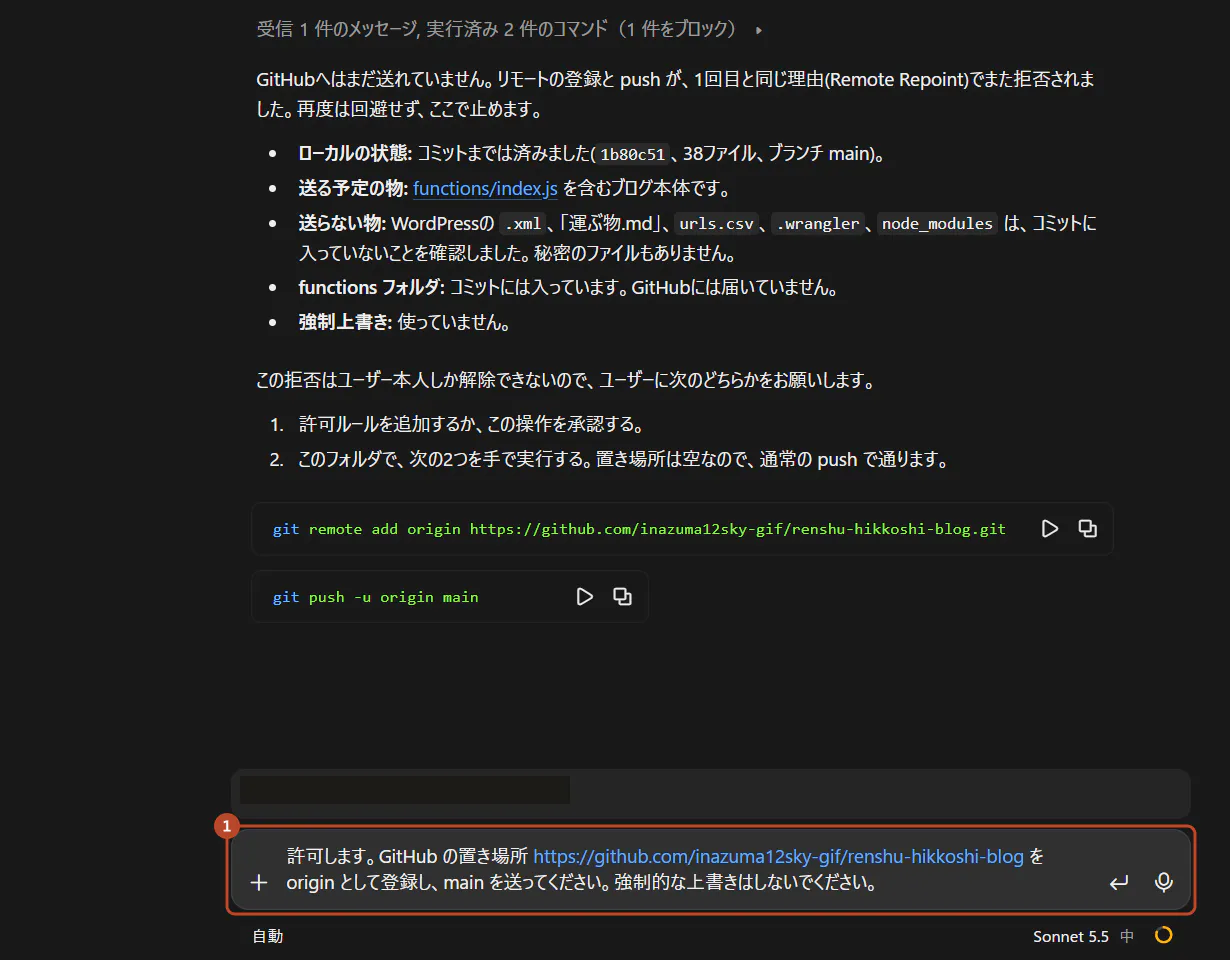Click the .wrangler code label

click(x=818, y=224)
